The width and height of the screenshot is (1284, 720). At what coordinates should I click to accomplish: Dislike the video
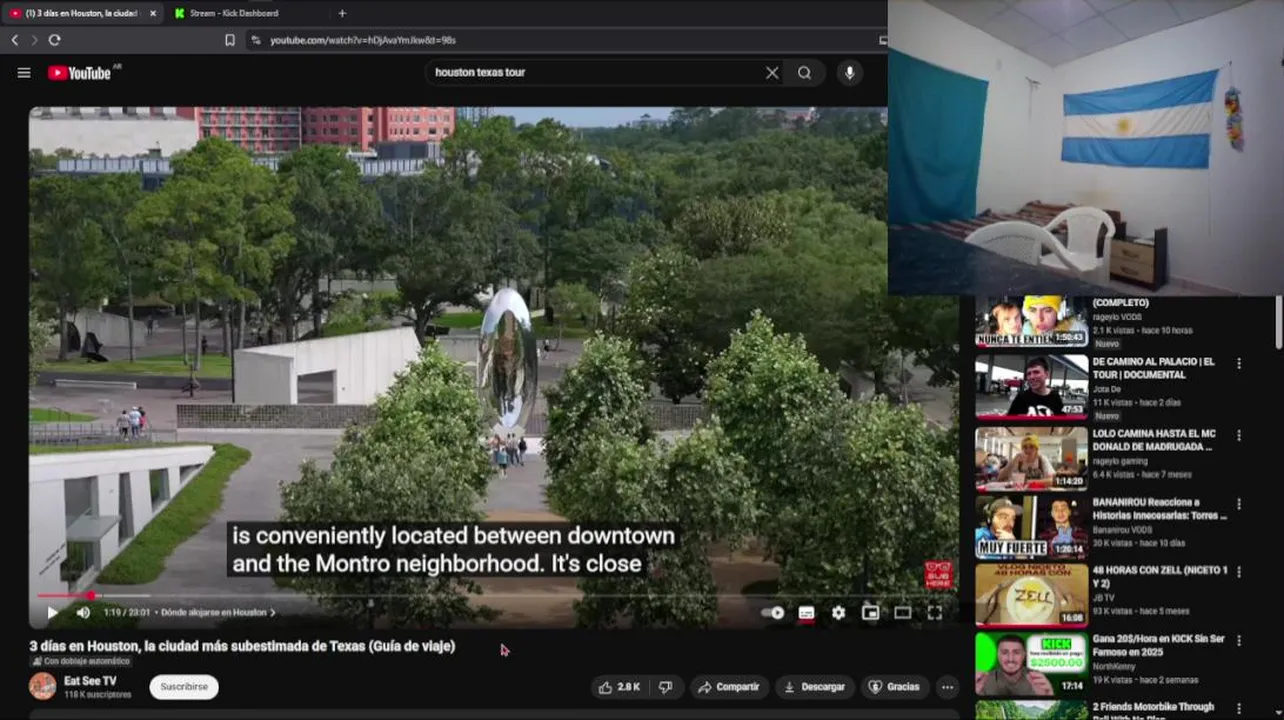tap(665, 687)
